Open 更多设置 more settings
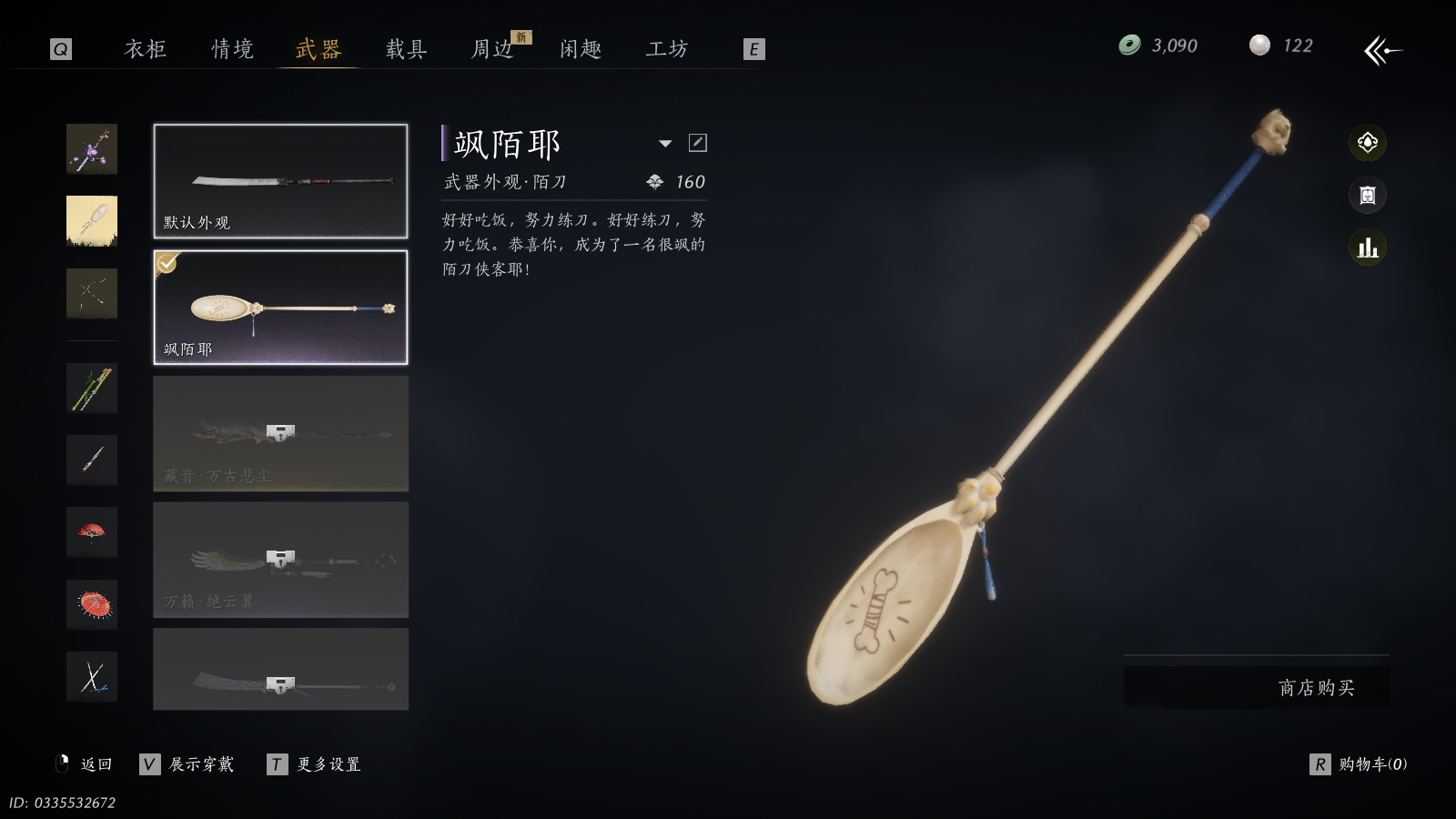Viewport: 1456px width, 819px height. pyautogui.click(x=315, y=764)
